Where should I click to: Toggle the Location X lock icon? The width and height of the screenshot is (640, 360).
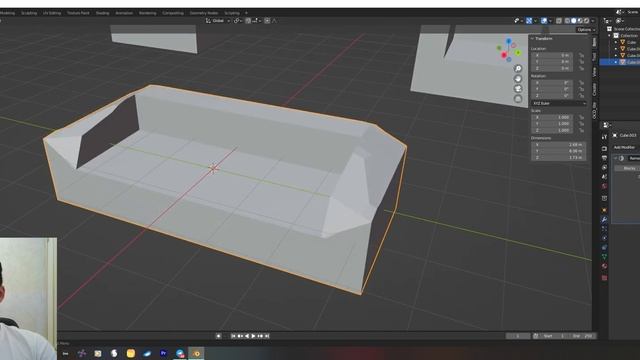click(581, 55)
